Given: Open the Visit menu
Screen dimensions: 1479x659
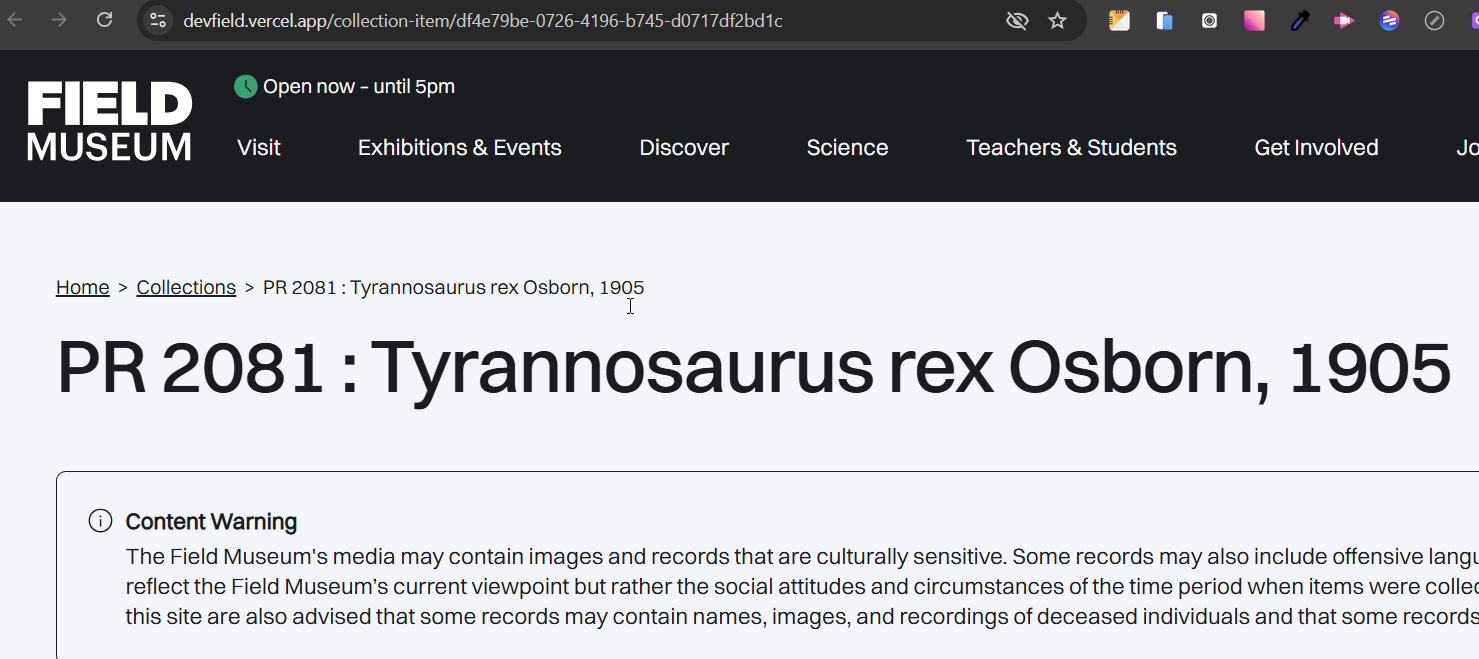Looking at the screenshot, I should [x=259, y=148].
